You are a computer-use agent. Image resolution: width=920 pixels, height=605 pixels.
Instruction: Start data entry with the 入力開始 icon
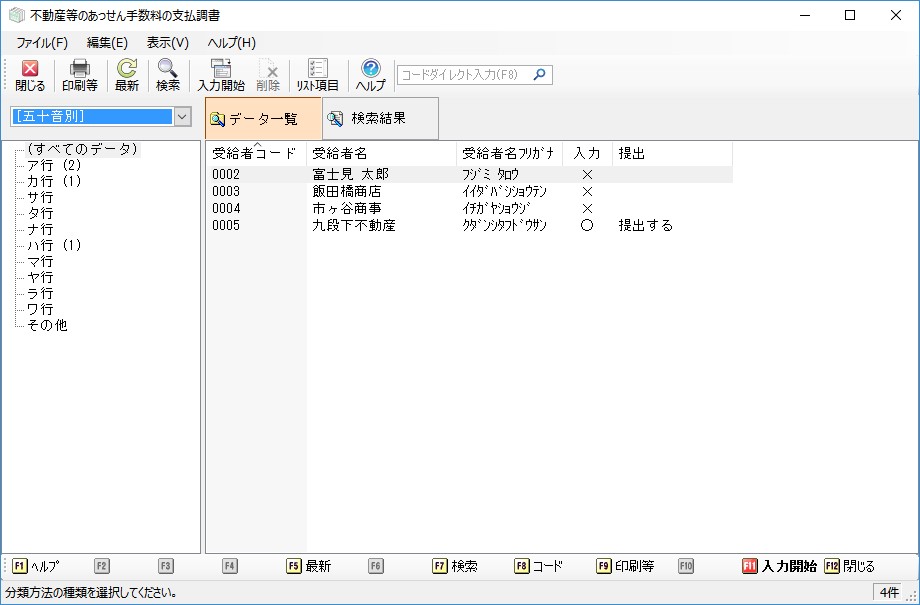click(x=221, y=75)
